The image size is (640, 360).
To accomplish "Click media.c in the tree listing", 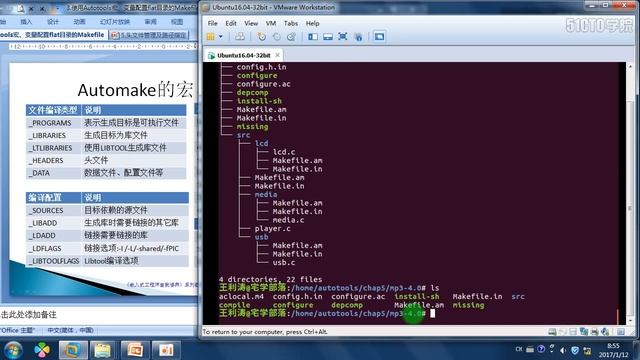I will [288, 220].
